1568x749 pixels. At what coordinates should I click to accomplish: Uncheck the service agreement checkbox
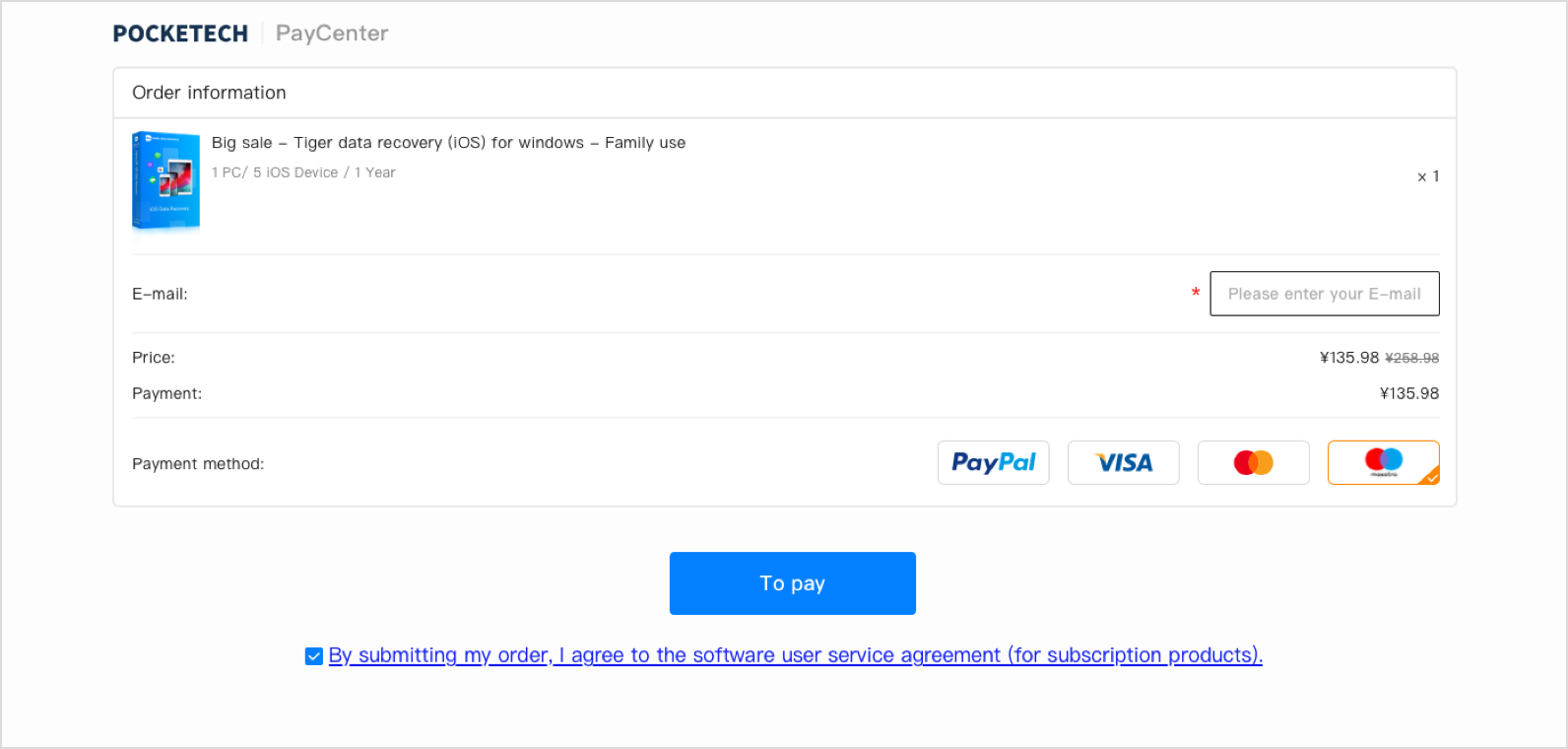pyautogui.click(x=314, y=656)
